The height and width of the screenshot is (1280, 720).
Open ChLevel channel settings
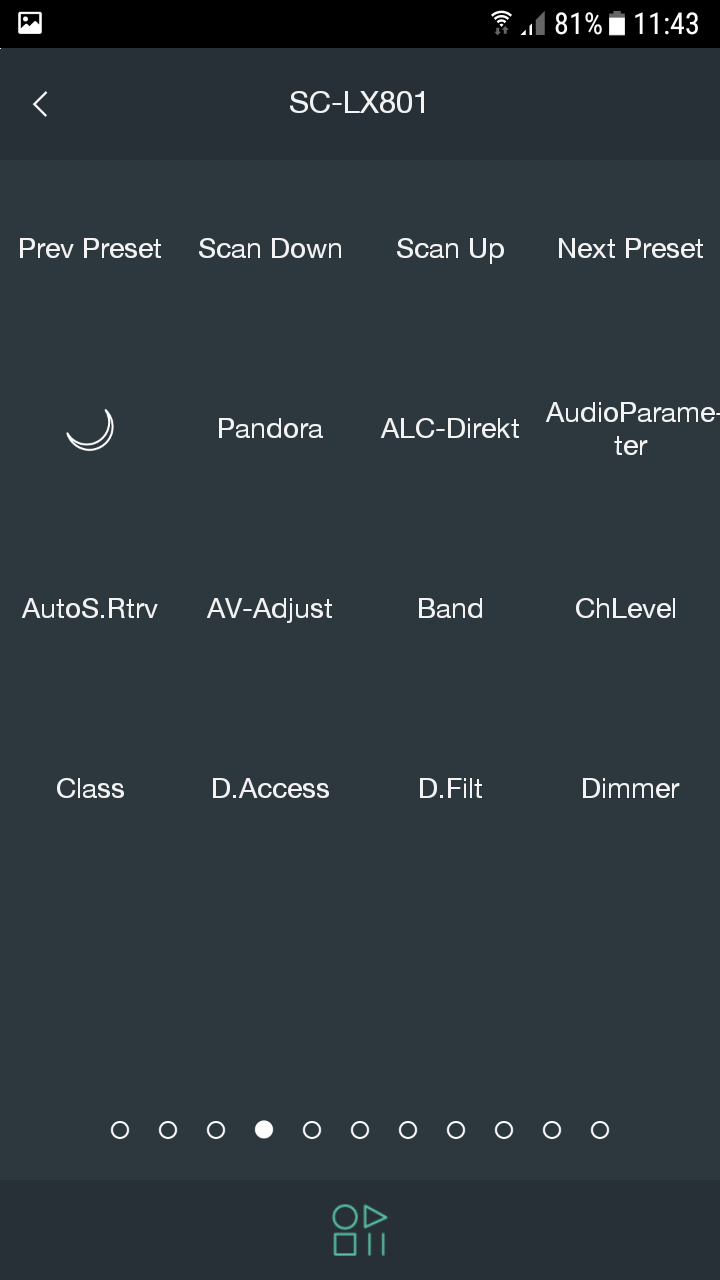click(x=626, y=609)
